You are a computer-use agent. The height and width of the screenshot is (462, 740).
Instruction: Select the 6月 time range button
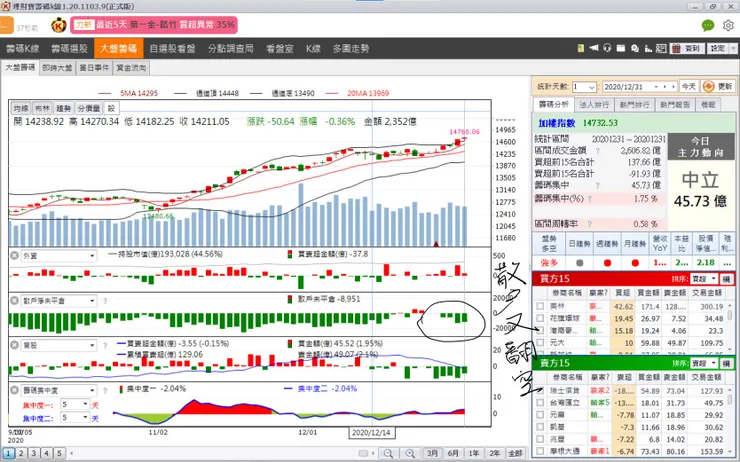tap(453, 453)
